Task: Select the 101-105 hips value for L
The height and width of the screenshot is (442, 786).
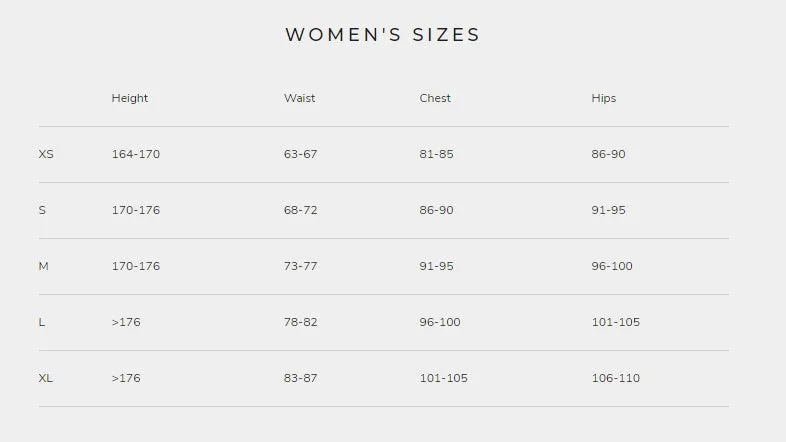Action: point(616,322)
